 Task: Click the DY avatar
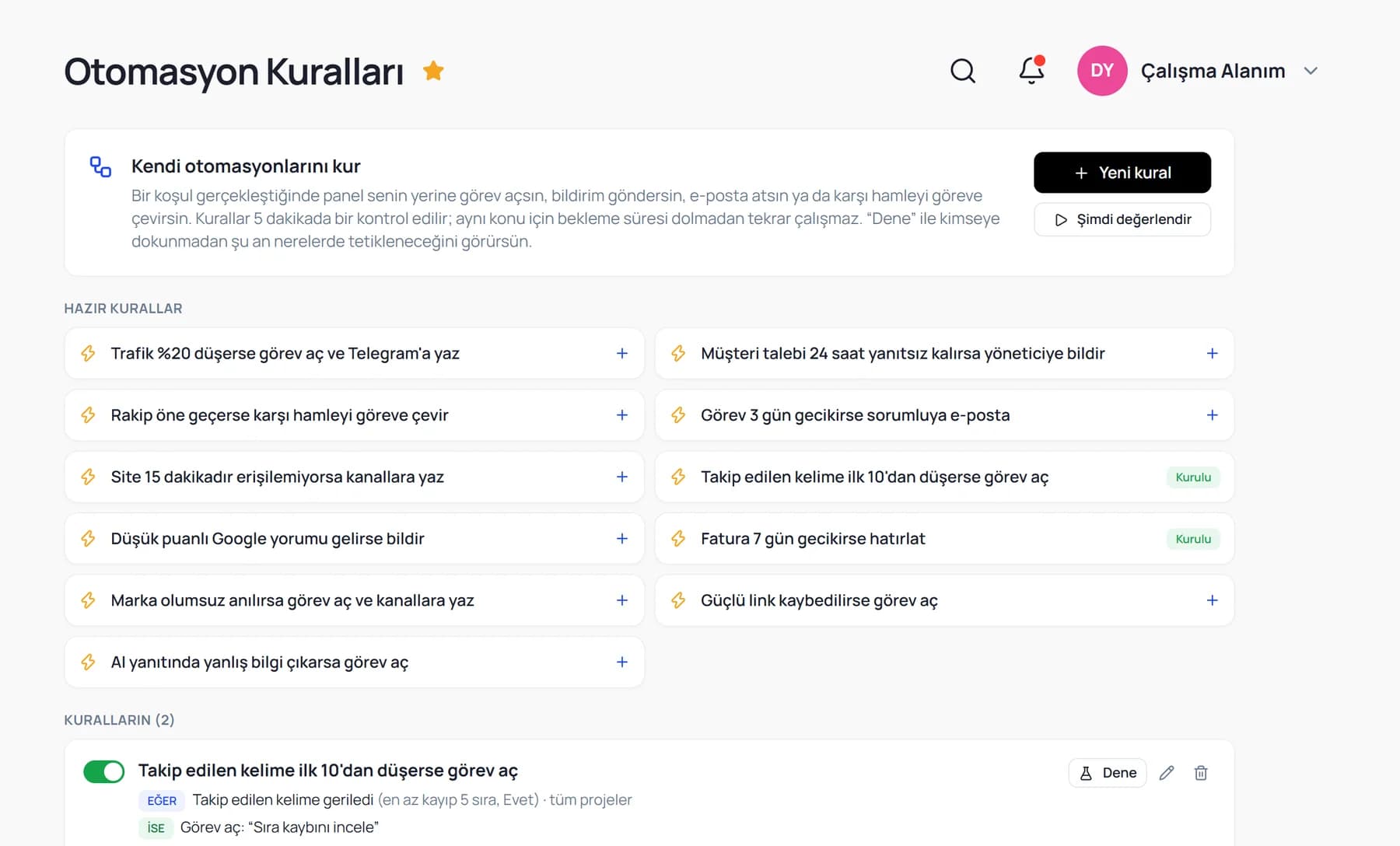(1102, 71)
